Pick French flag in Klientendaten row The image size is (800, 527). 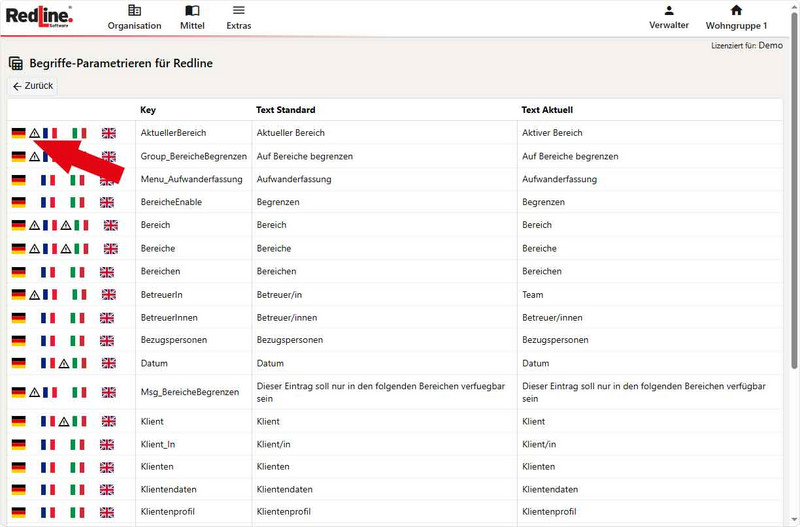(x=48, y=491)
